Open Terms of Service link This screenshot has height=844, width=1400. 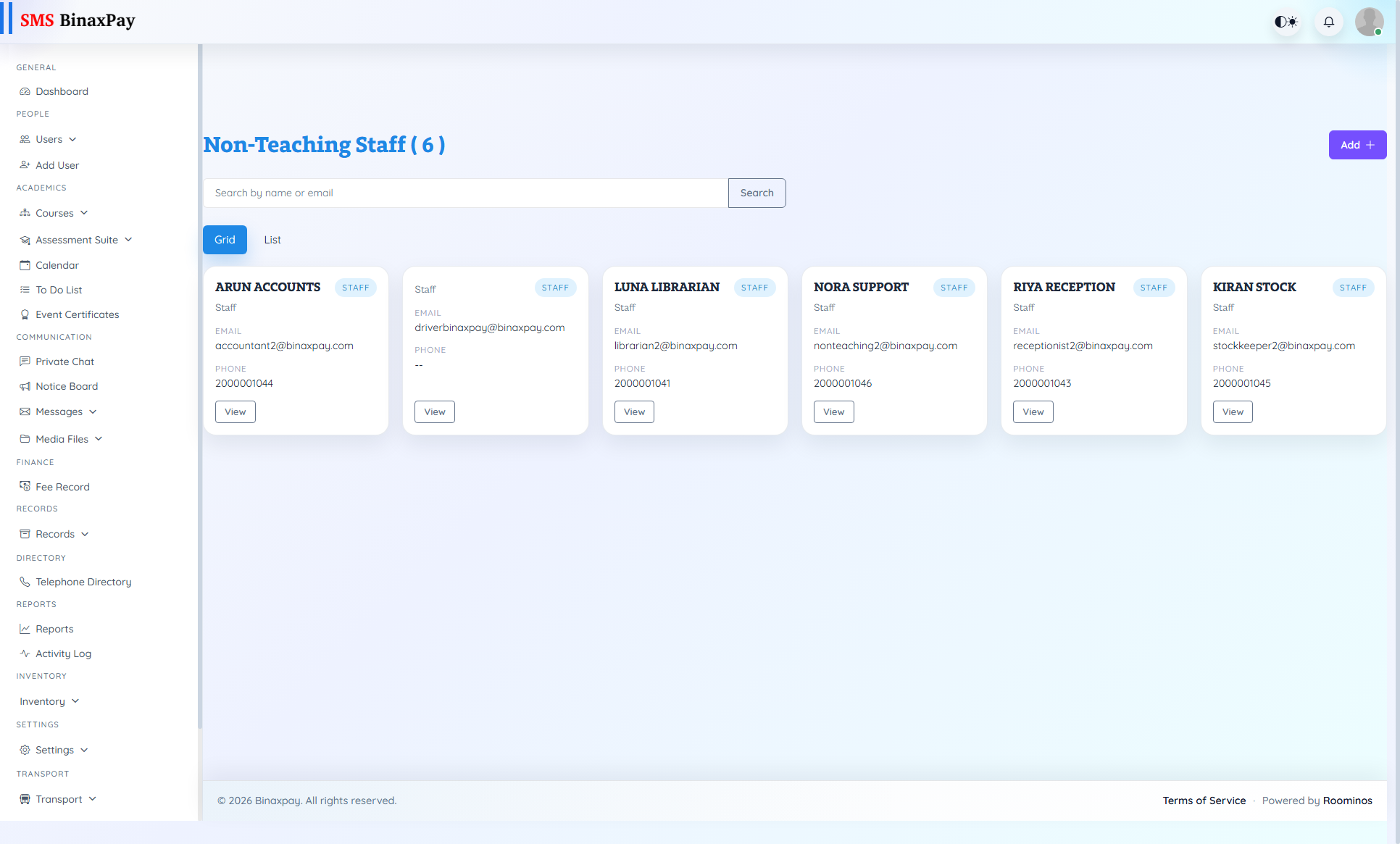(1204, 801)
